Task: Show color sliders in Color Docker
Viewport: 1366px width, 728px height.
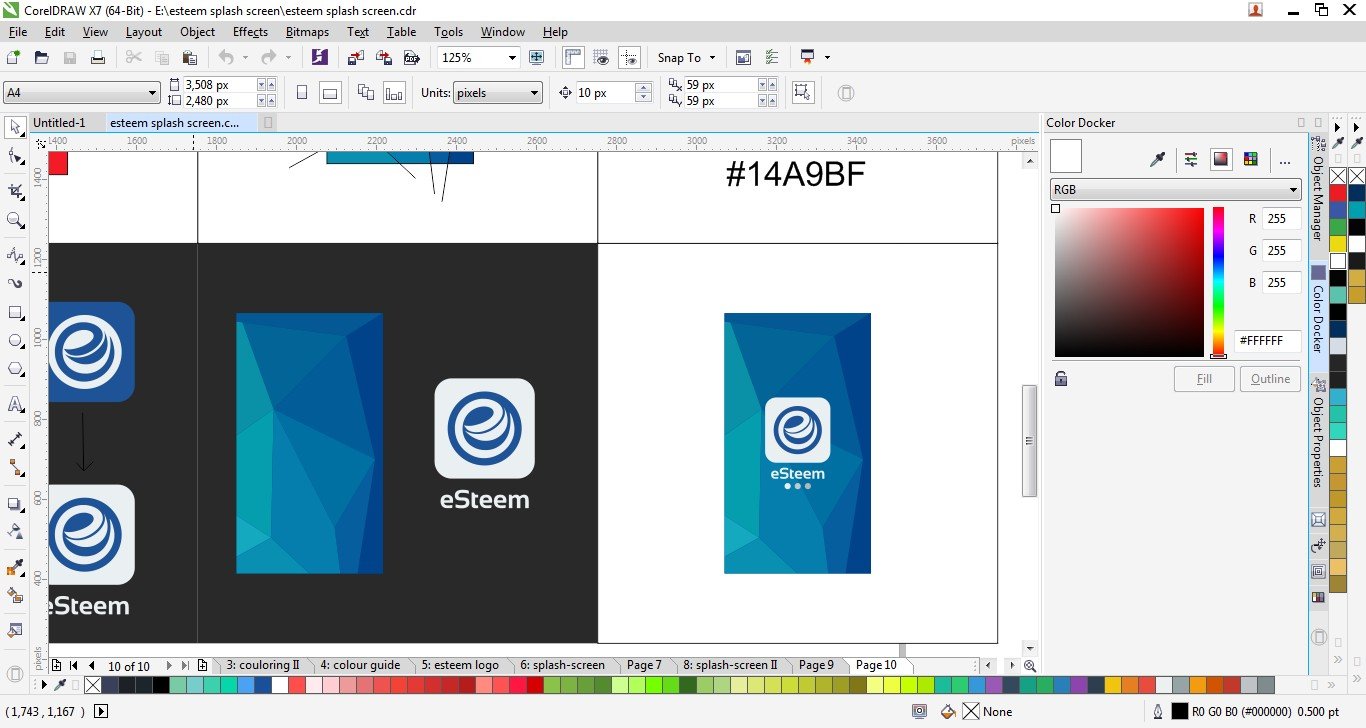Action: tap(1190, 159)
